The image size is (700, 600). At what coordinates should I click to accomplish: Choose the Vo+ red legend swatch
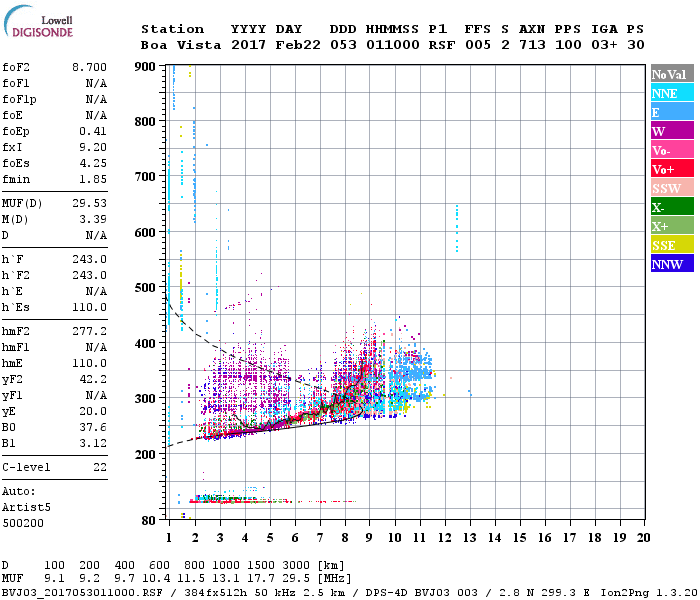pos(672,169)
